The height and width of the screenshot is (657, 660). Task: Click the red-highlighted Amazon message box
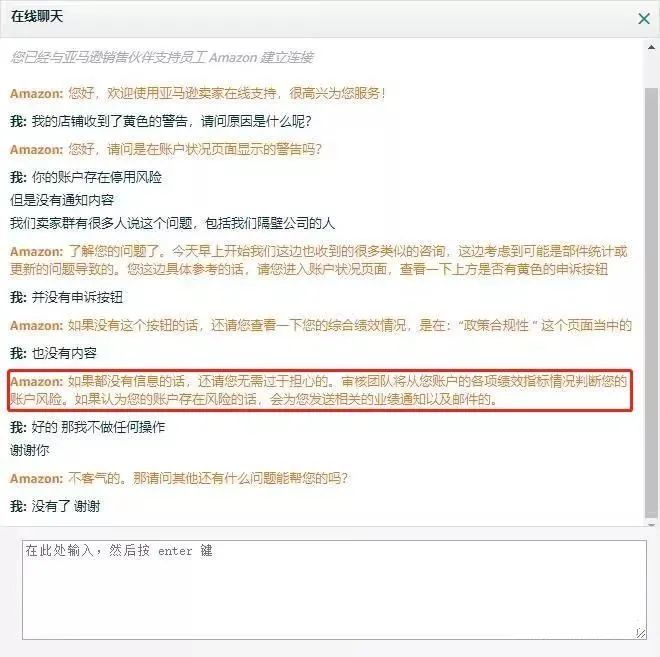(x=320, y=390)
